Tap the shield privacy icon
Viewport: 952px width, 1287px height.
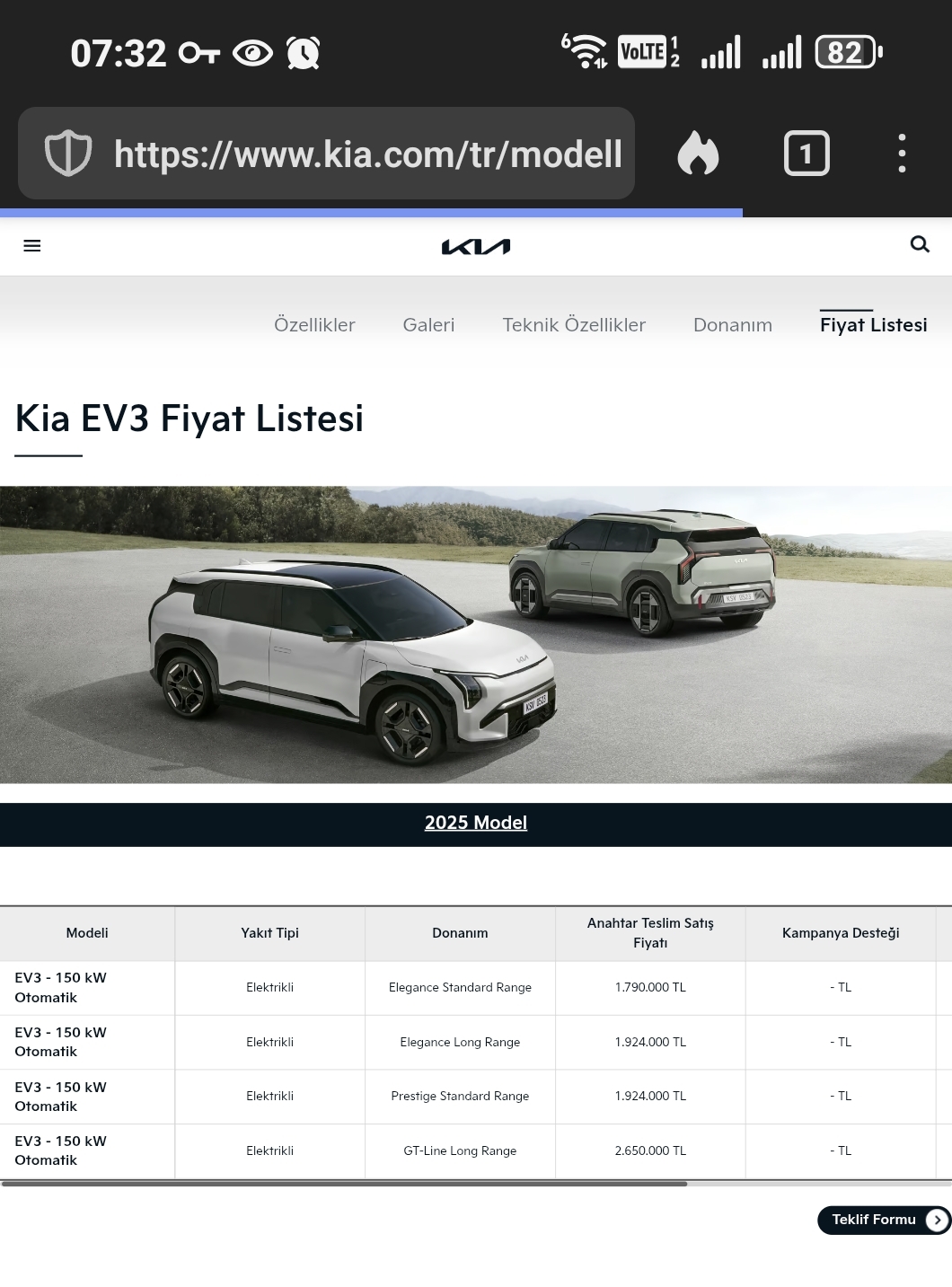pos(68,154)
